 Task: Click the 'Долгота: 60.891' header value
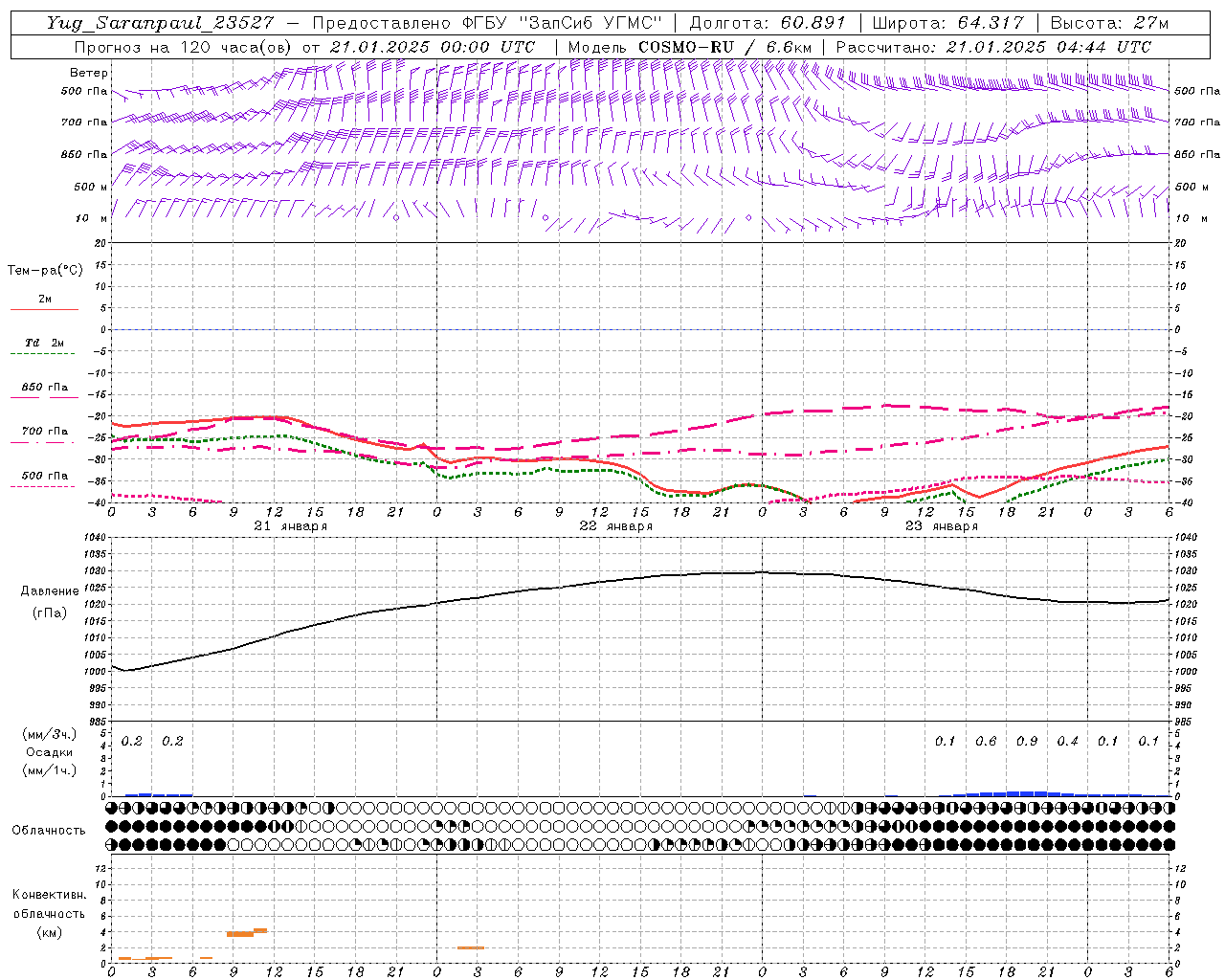click(x=768, y=23)
